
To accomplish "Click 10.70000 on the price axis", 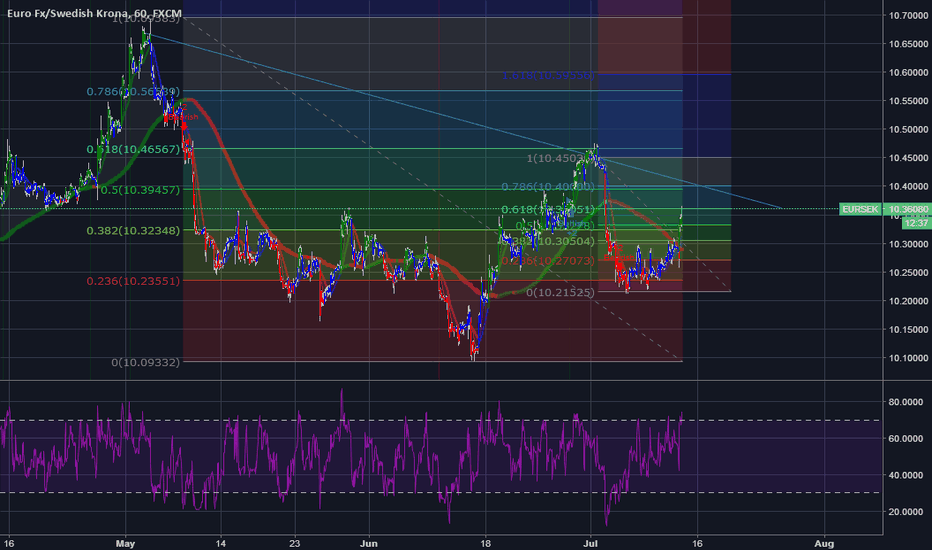I will point(908,15).
